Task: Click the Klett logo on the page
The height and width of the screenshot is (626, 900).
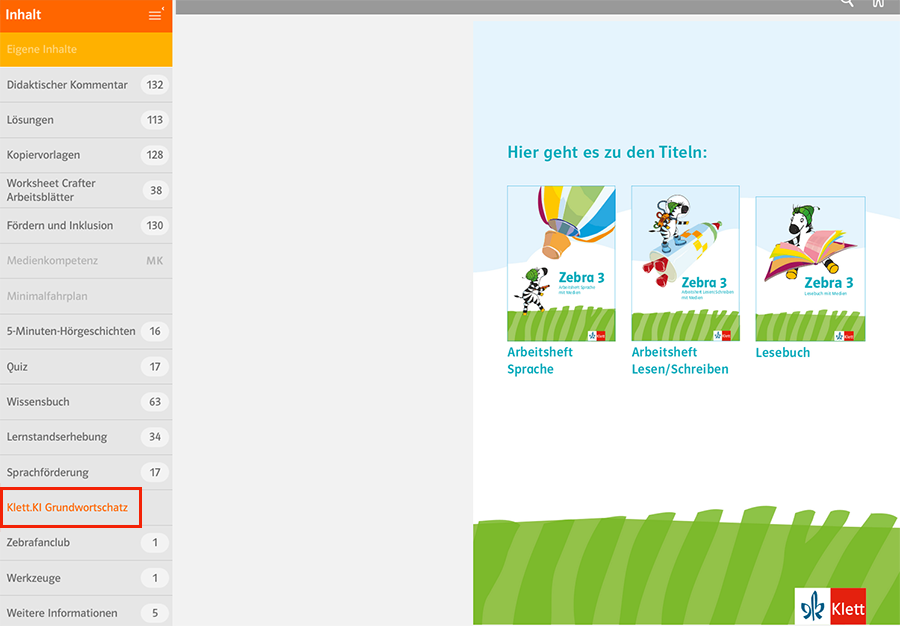Action: (x=830, y=606)
